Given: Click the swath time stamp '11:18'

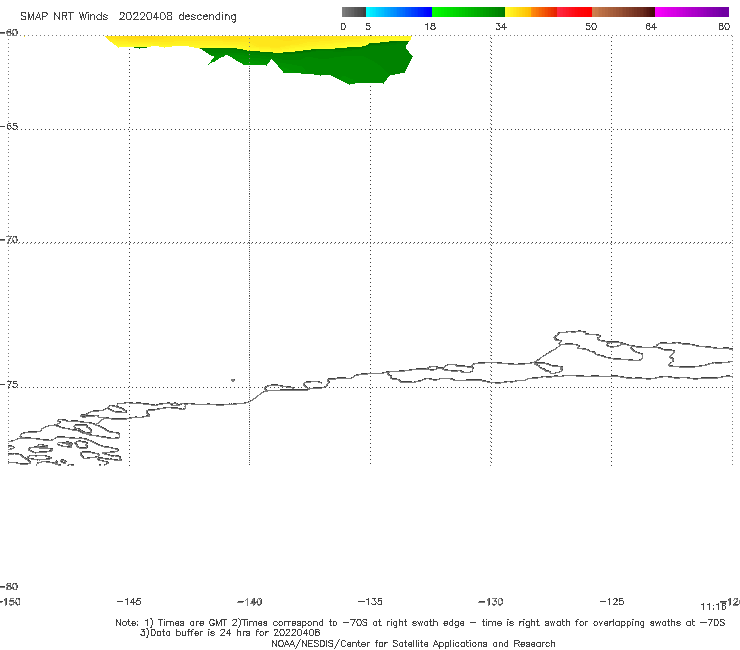Looking at the screenshot, I should point(713,607).
